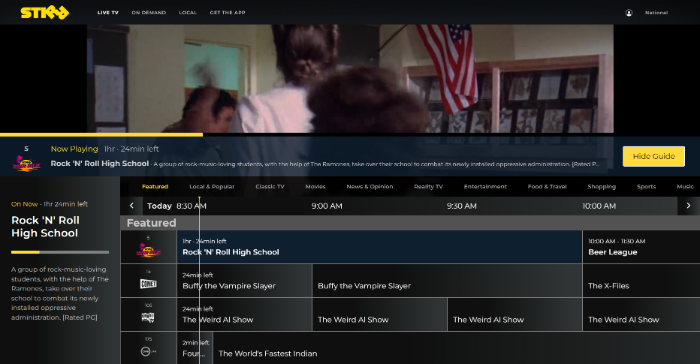Click the yellow video progress bar

coord(101,134)
